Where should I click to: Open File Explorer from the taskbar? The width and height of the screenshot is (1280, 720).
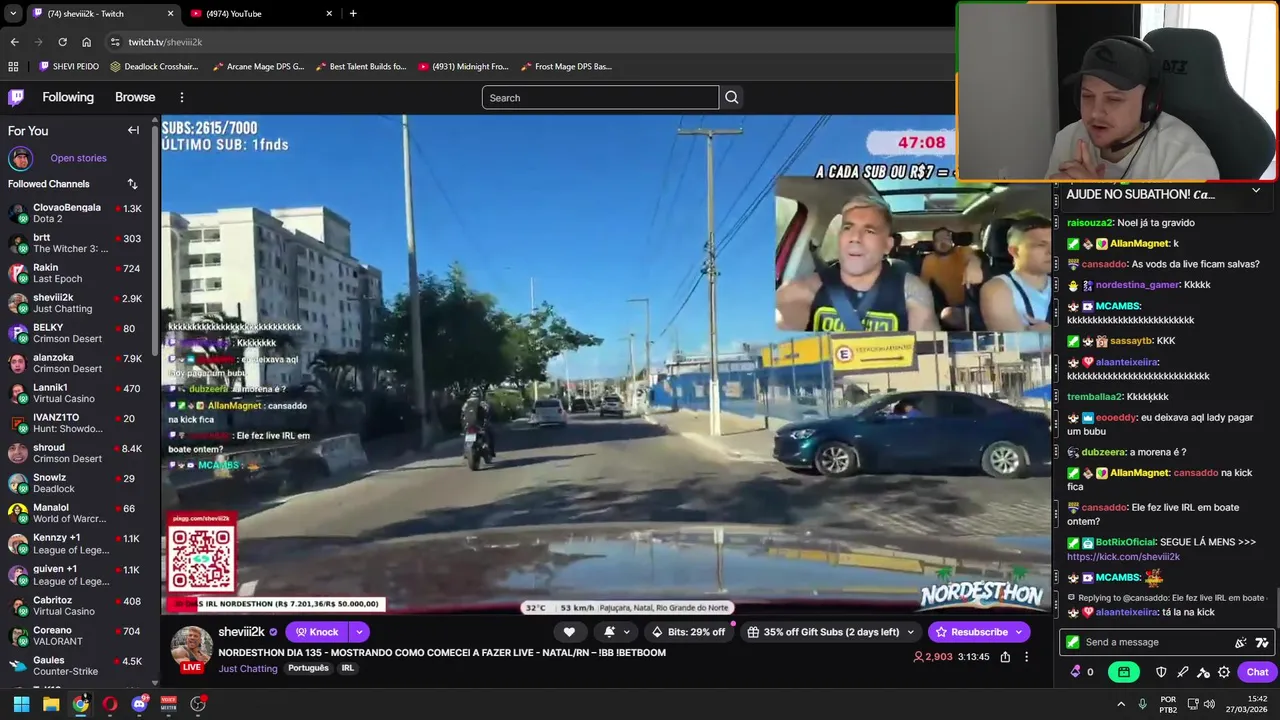[x=51, y=704]
